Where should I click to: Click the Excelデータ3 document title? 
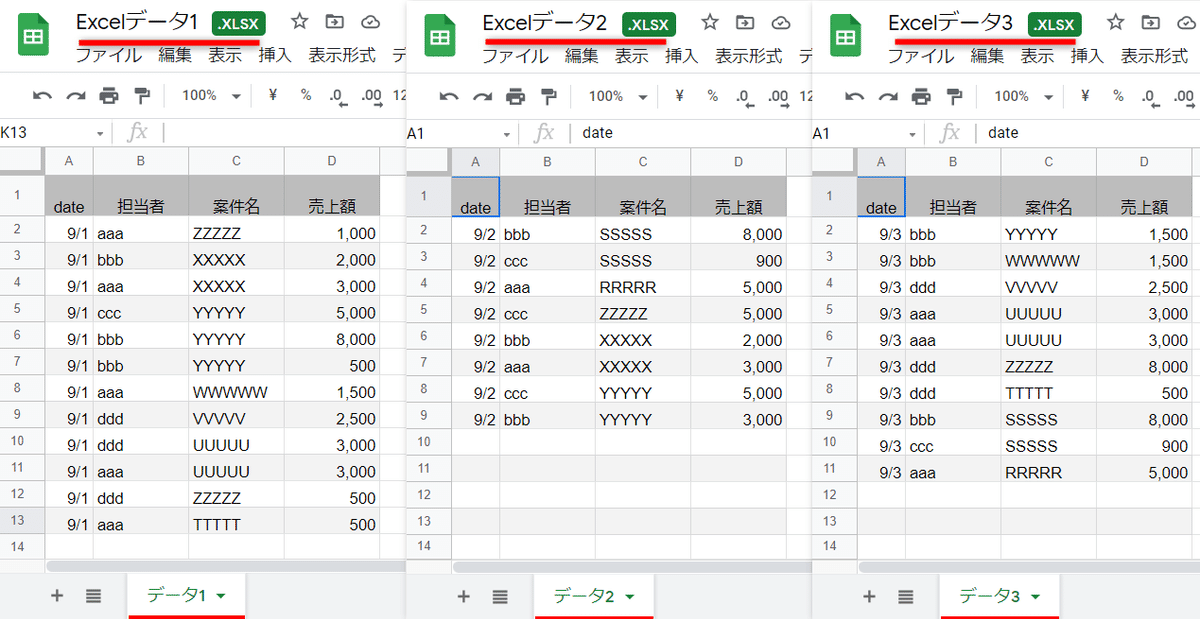951,22
